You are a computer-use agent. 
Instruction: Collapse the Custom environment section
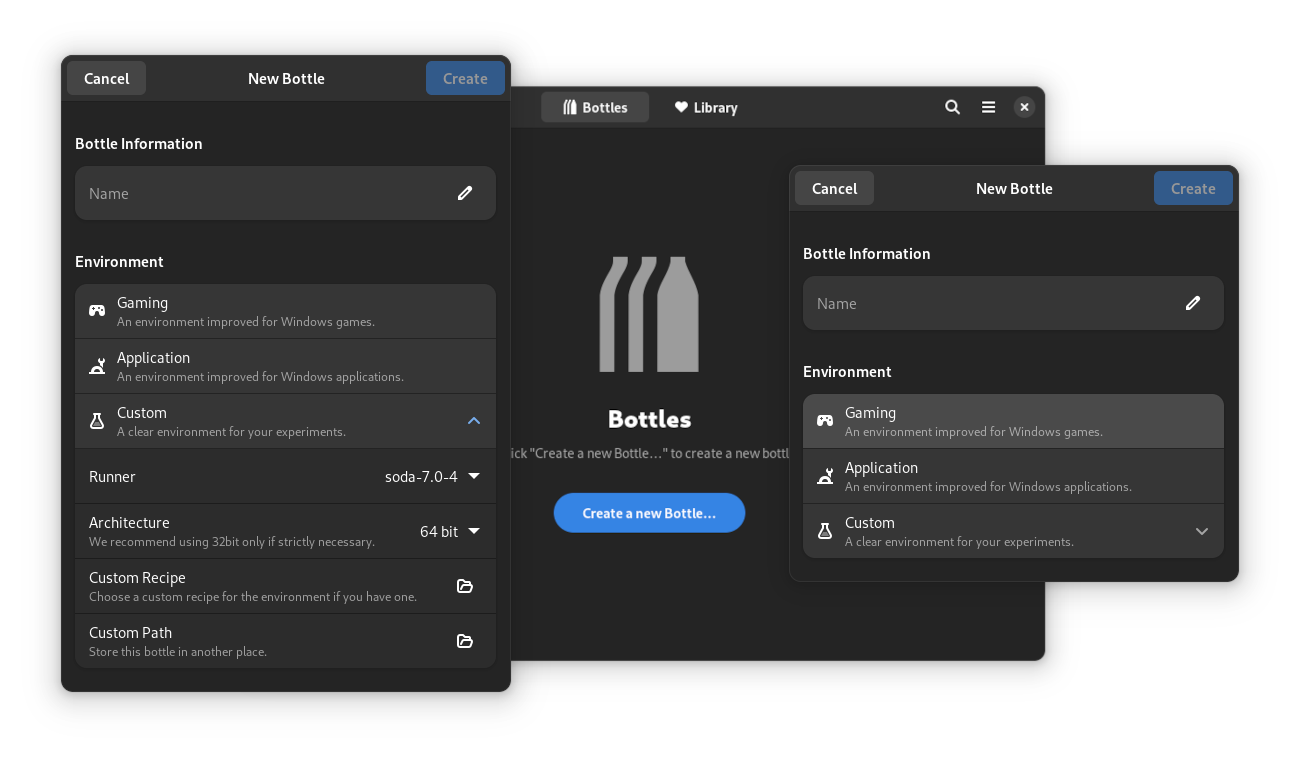pos(474,421)
